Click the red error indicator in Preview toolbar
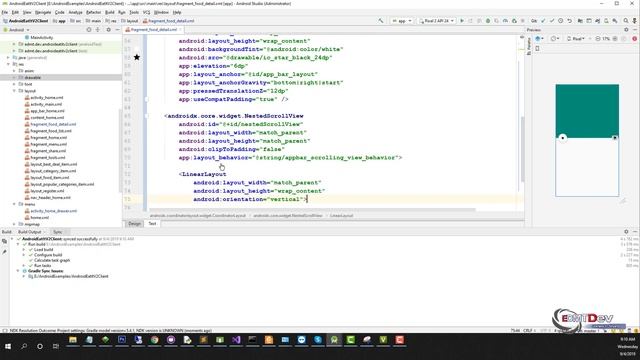The height and width of the screenshot is (360, 640). (634, 39)
